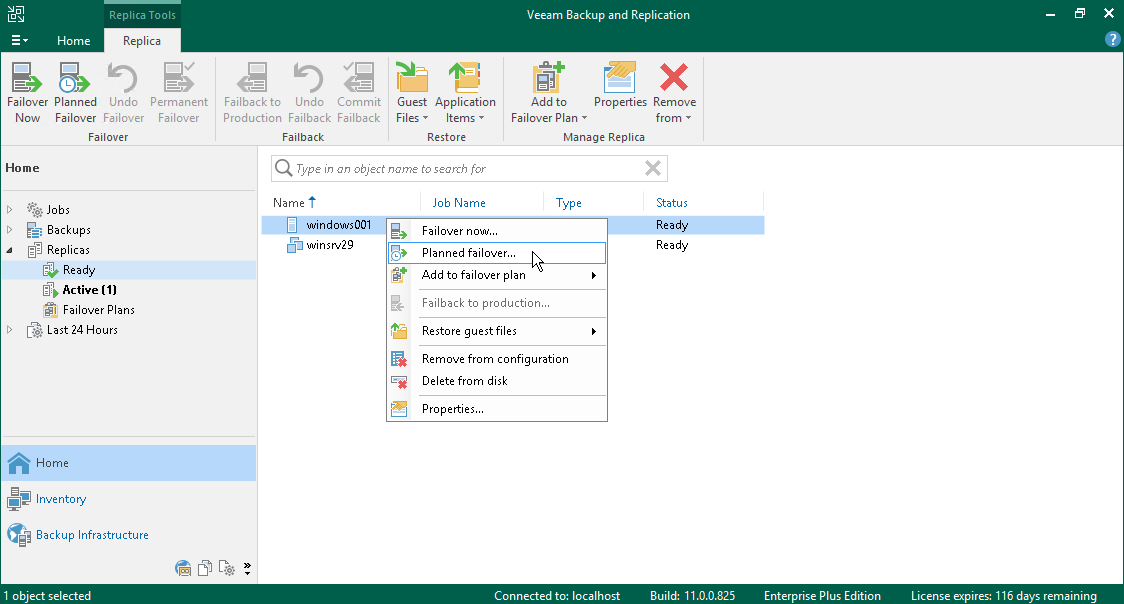
Task: Switch to the Home ribbon tab
Action: click(74, 41)
